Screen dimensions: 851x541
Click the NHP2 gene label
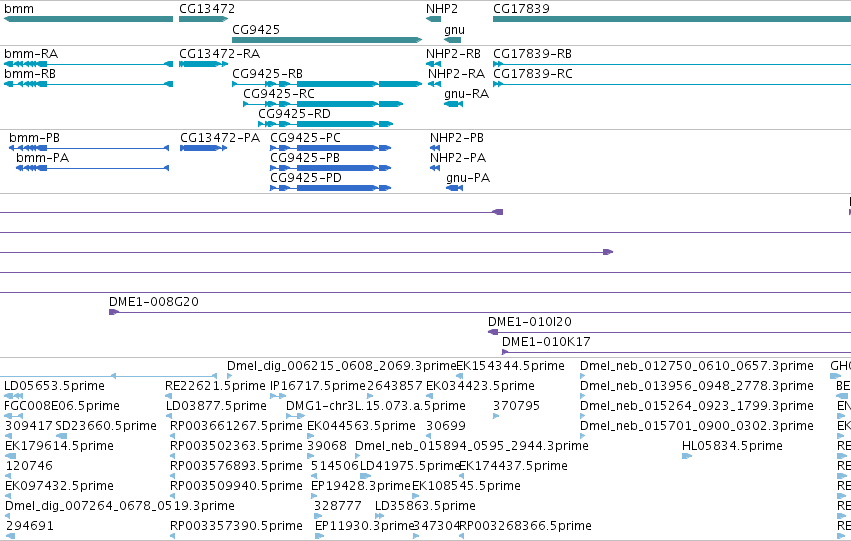442,9
